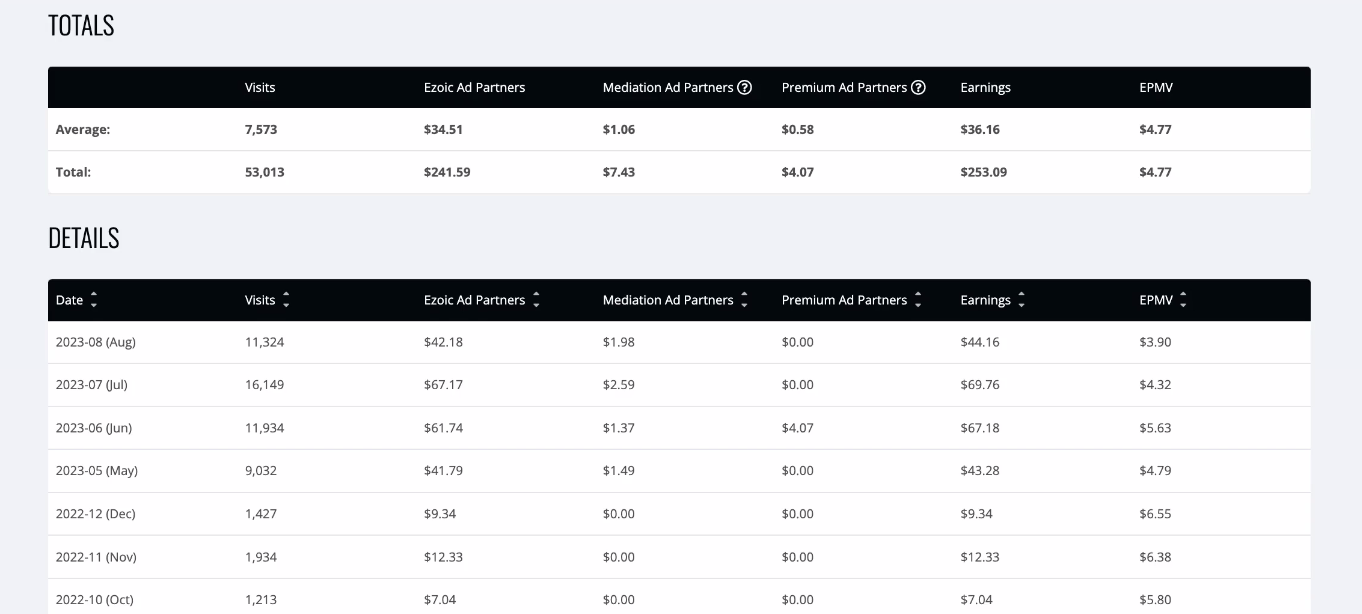Select June earnings value $67.18
The width and height of the screenshot is (1362, 614).
pyautogui.click(x=980, y=428)
